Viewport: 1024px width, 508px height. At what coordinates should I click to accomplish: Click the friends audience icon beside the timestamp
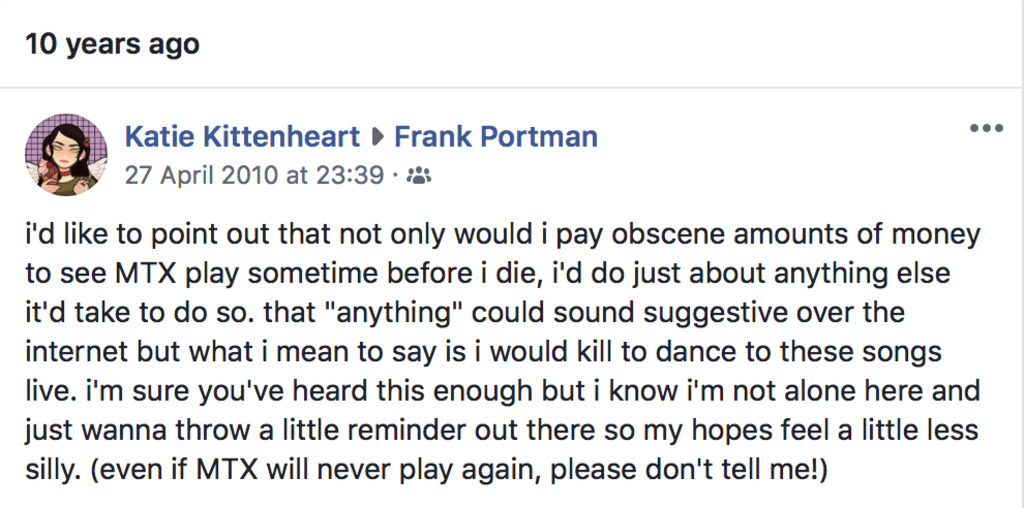point(420,176)
